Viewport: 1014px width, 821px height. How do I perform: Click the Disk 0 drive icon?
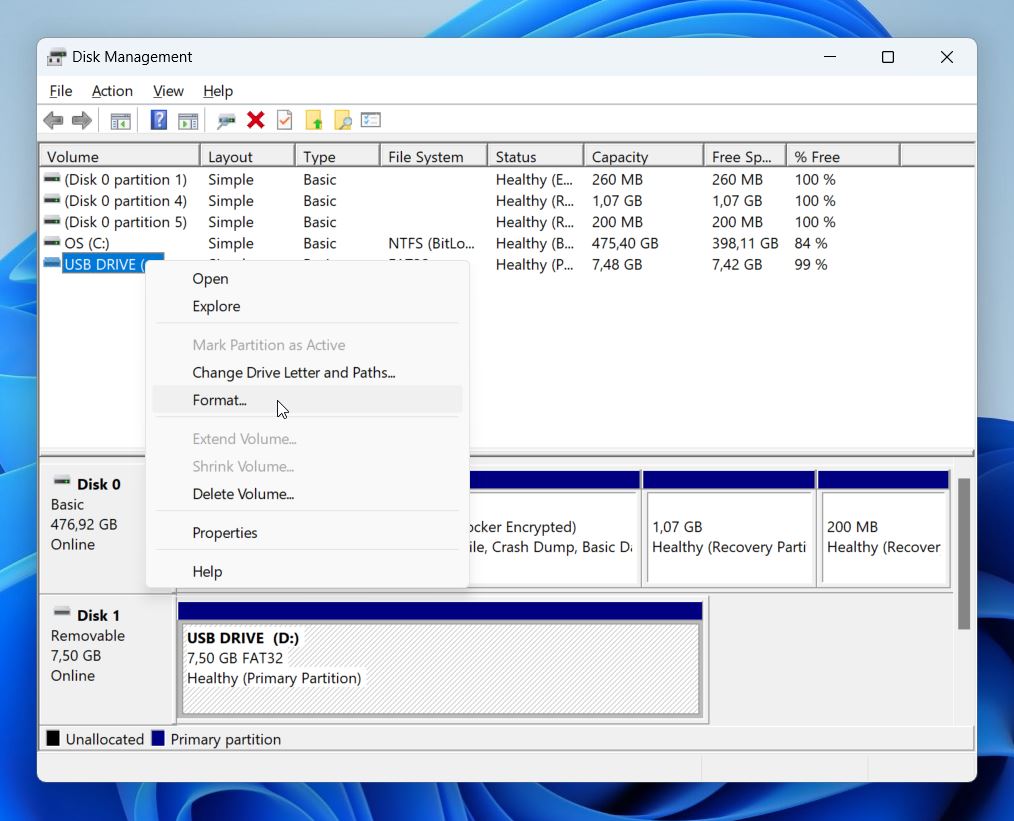pyautogui.click(x=62, y=481)
